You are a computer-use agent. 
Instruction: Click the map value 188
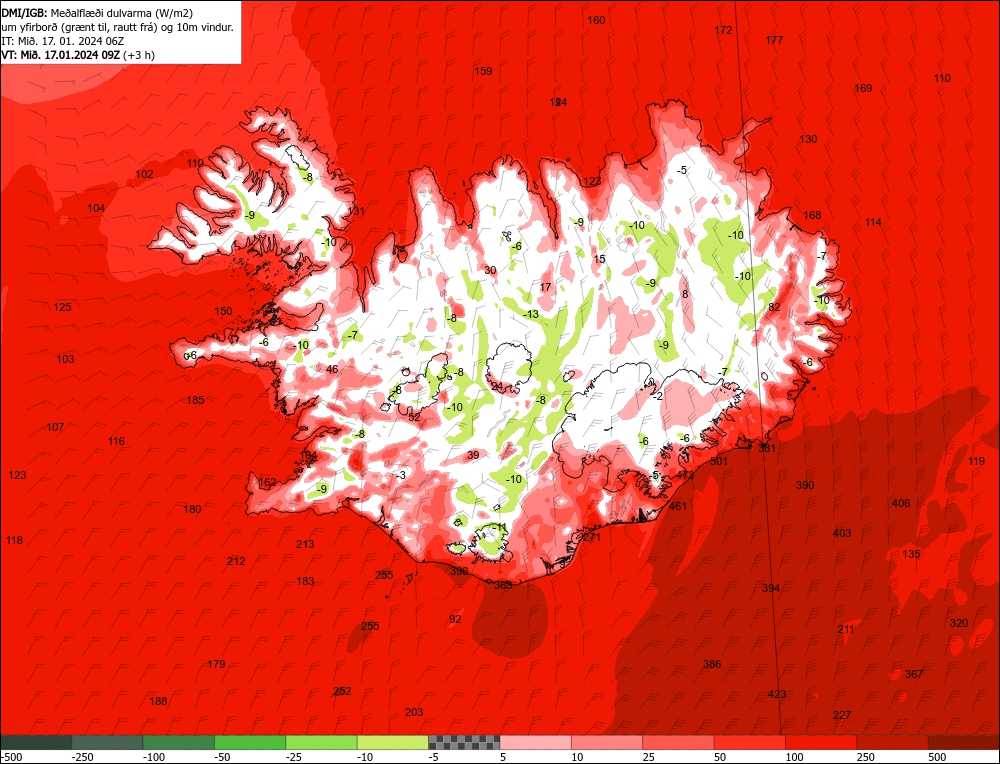tap(158, 701)
